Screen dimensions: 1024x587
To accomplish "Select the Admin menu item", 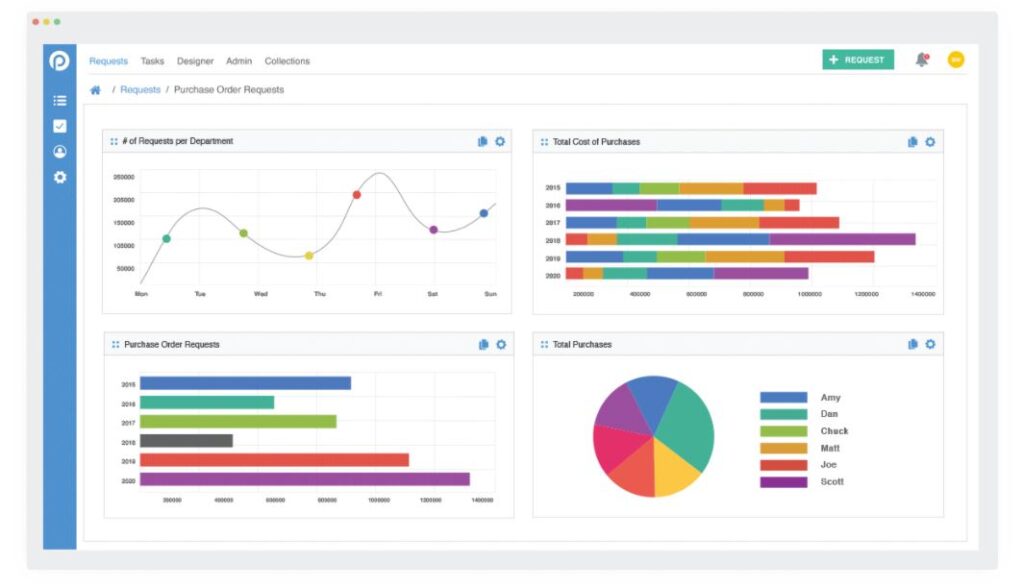I will (x=239, y=61).
